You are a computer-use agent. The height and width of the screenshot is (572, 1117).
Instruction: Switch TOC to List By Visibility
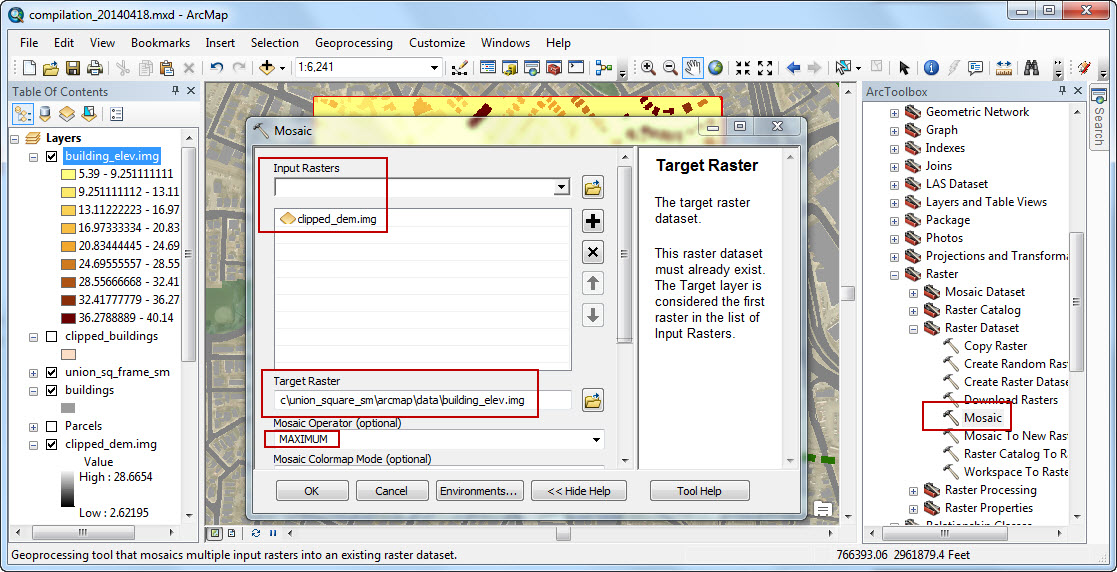click(67, 113)
